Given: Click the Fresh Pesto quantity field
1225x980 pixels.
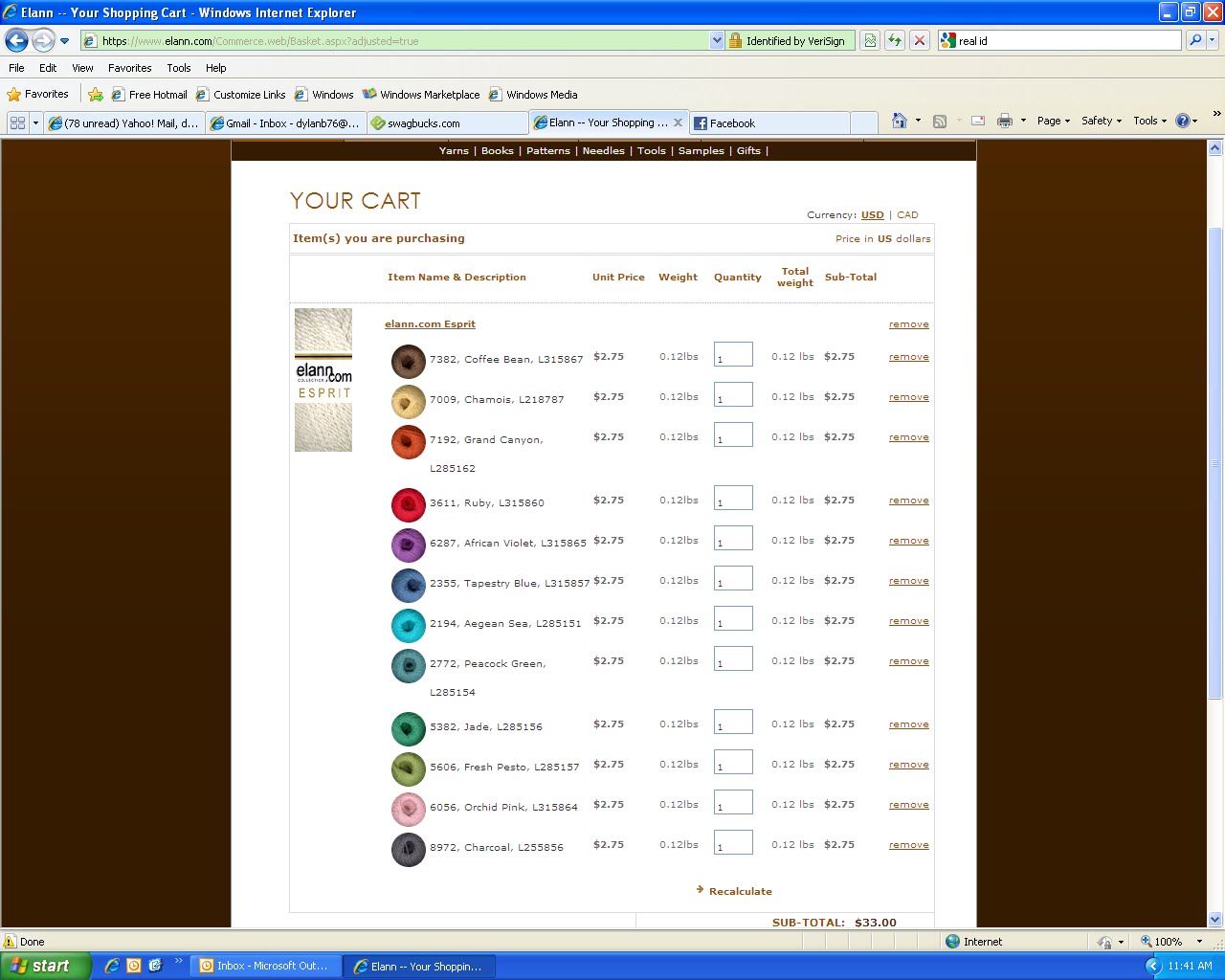Looking at the screenshot, I should coord(733,762).
